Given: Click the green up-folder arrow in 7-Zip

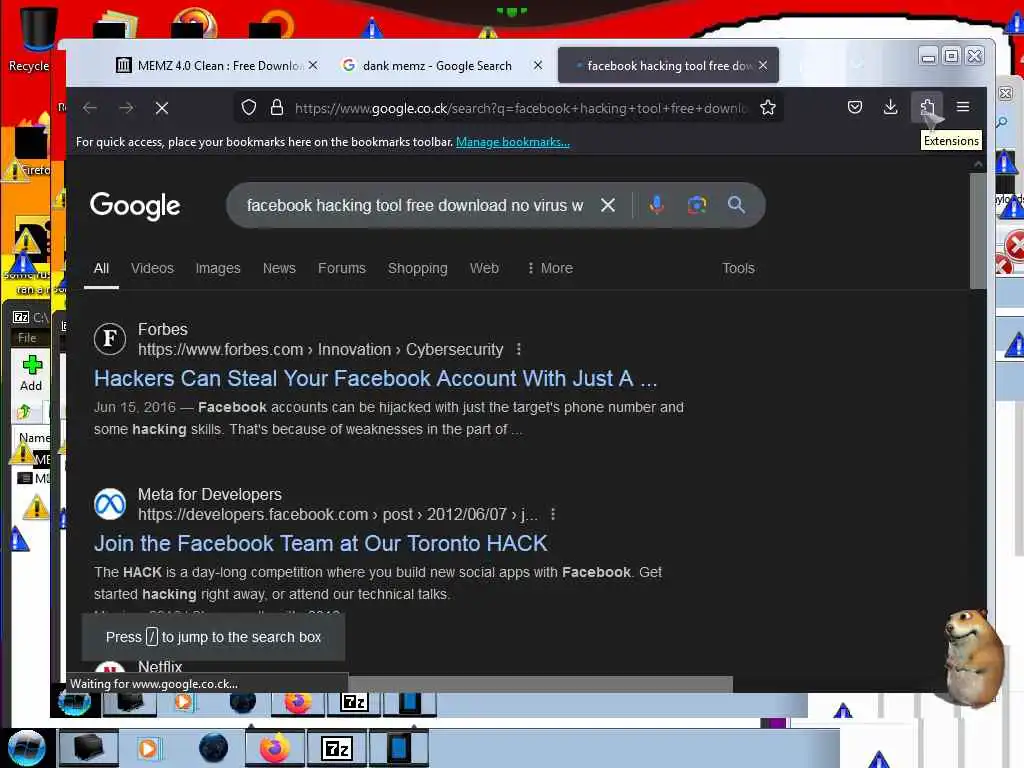Looking at the screenshot, I should (x=25, y=411).
